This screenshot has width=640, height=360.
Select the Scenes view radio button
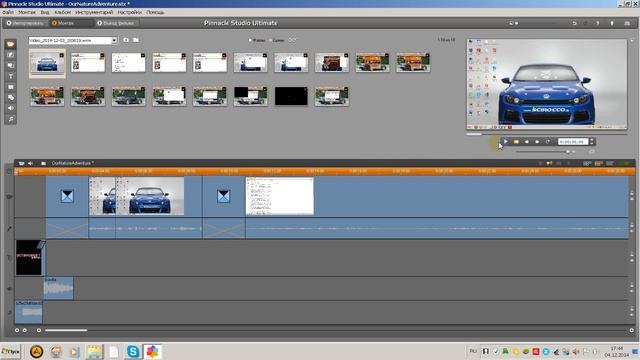pyautogui.click(x=270, y=40)
